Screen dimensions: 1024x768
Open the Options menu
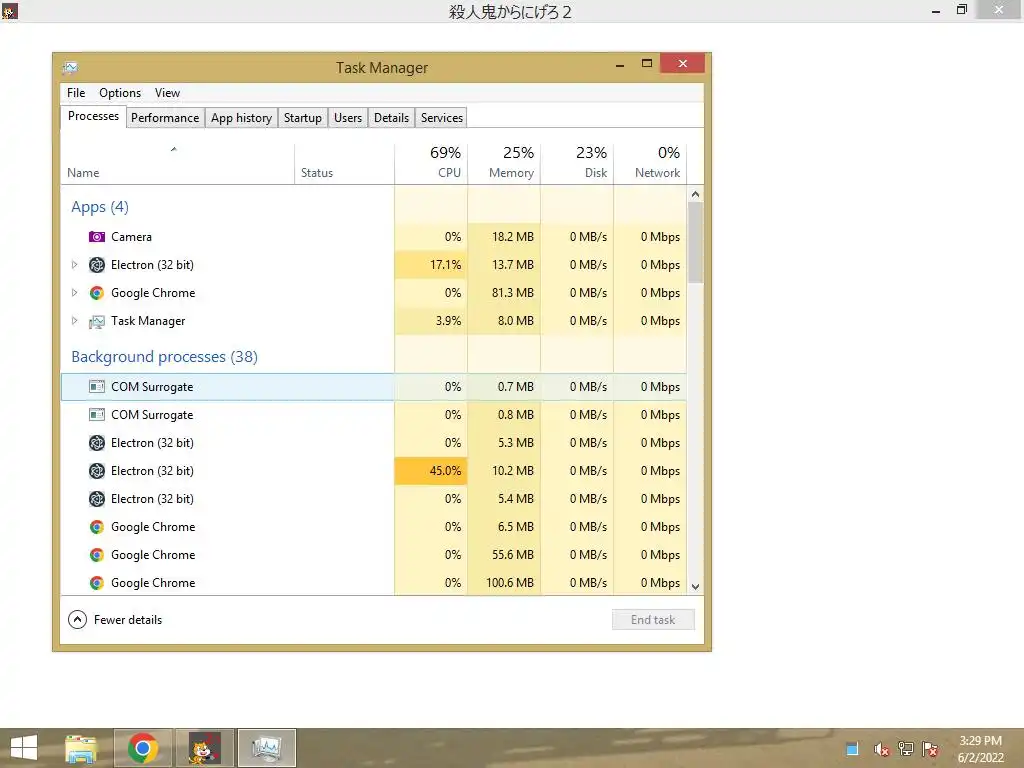coord(120,93)
